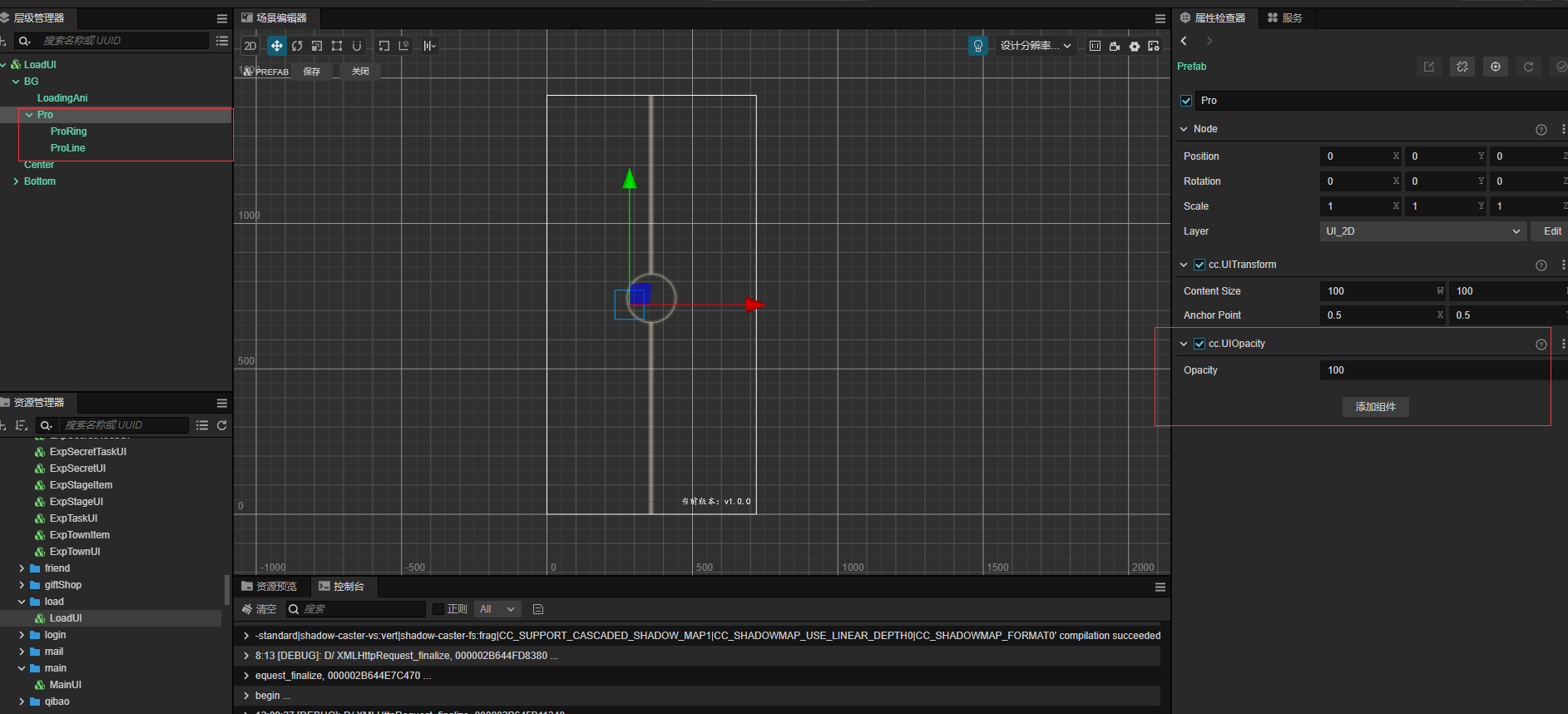
Task: Open the assets panel menu
Action: click(x=222, y=403)
